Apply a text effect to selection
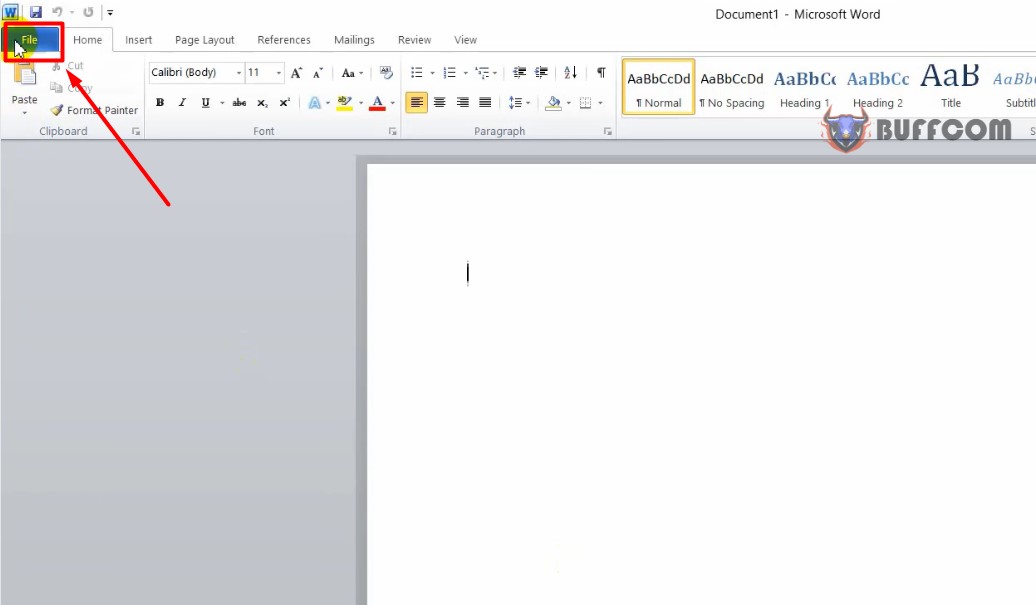1036x605 pixels. point(314,102)
